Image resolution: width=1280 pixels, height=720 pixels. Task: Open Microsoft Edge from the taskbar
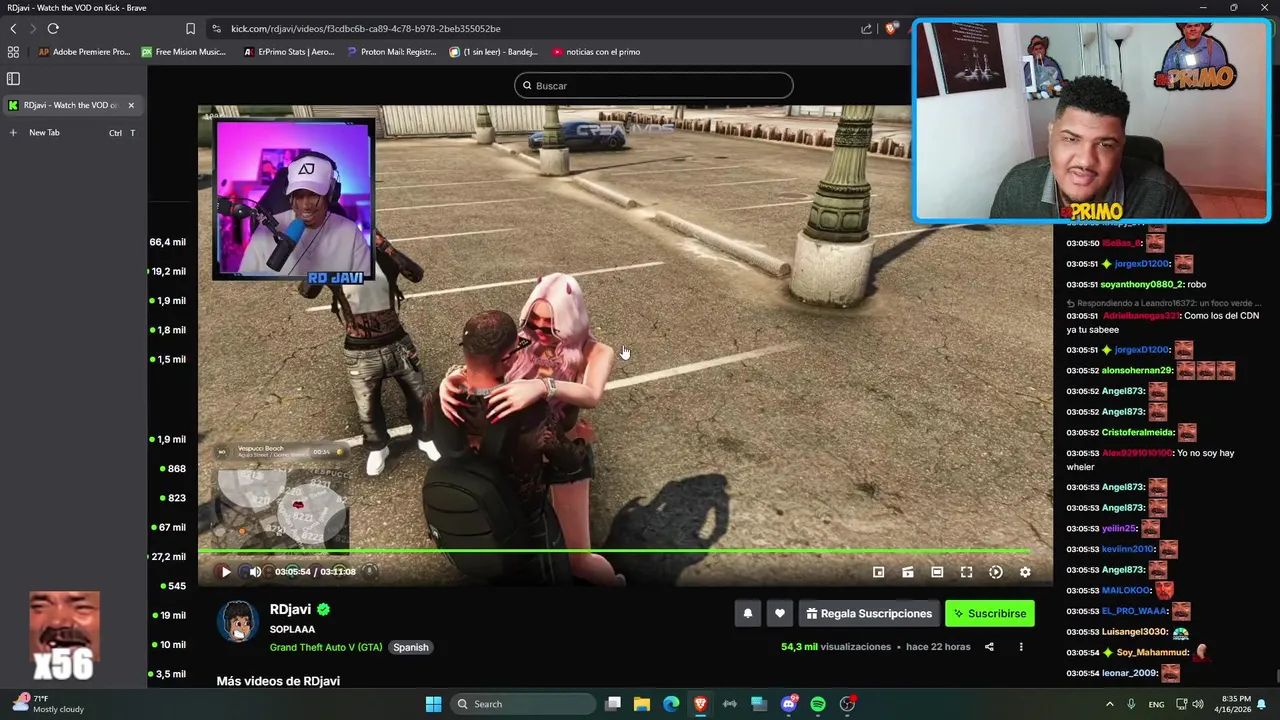(671, 704)
